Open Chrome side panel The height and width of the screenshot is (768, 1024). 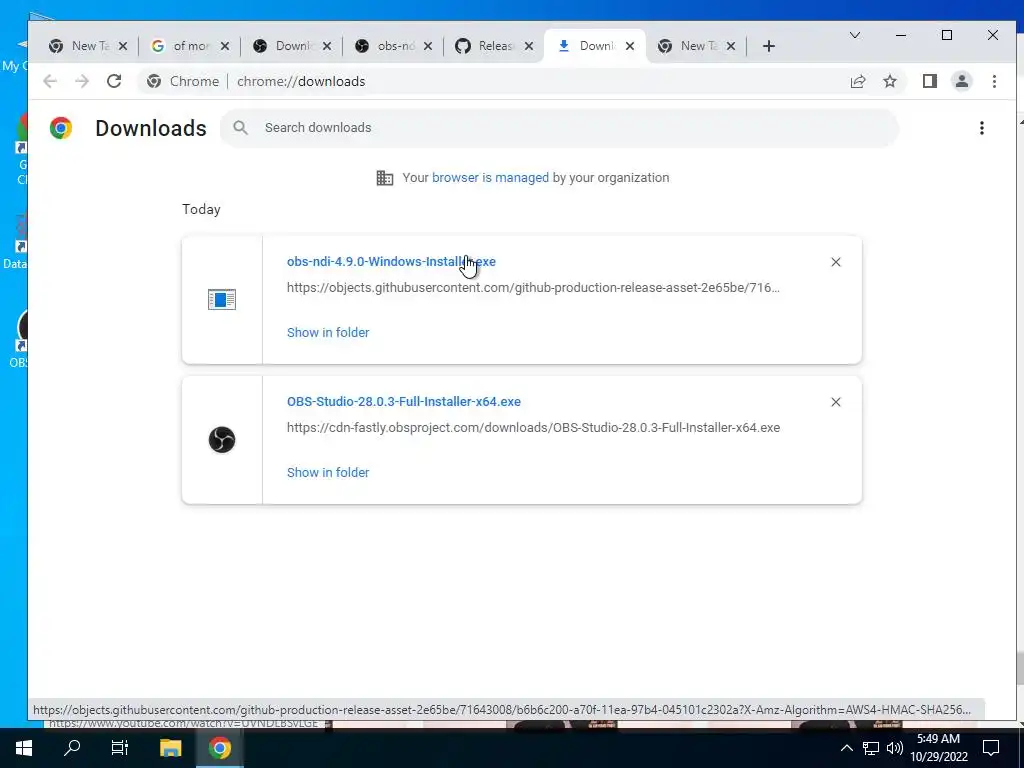(x=929, y=81)
